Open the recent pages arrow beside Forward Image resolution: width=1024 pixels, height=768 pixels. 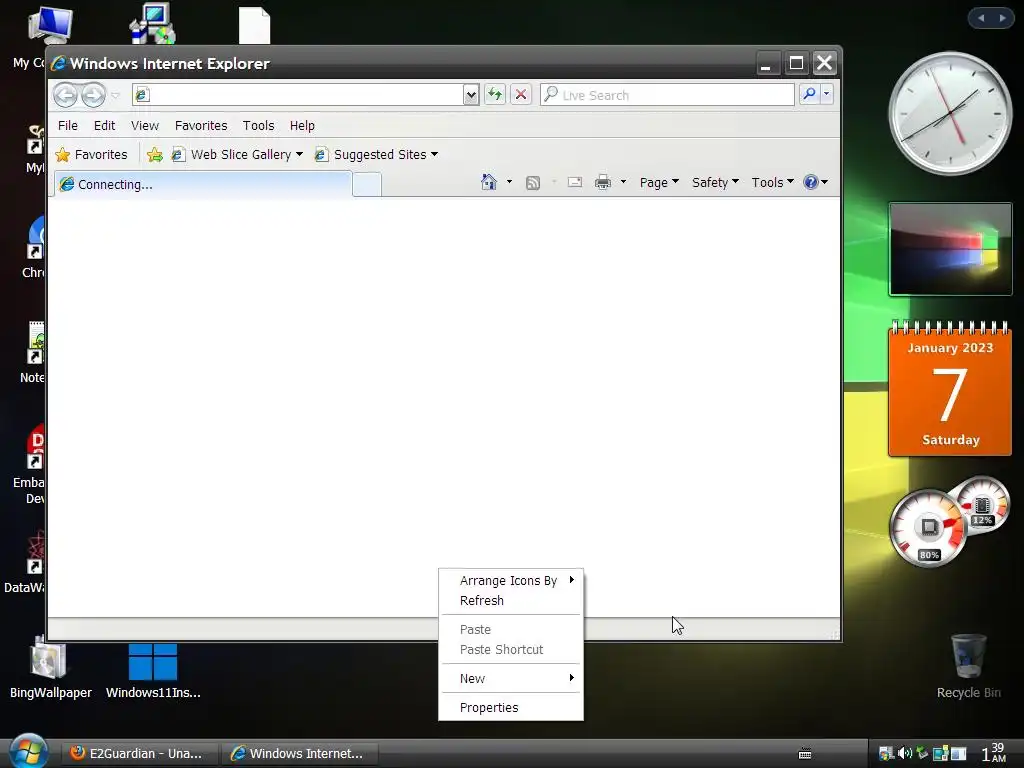click(x=116, y=95)
